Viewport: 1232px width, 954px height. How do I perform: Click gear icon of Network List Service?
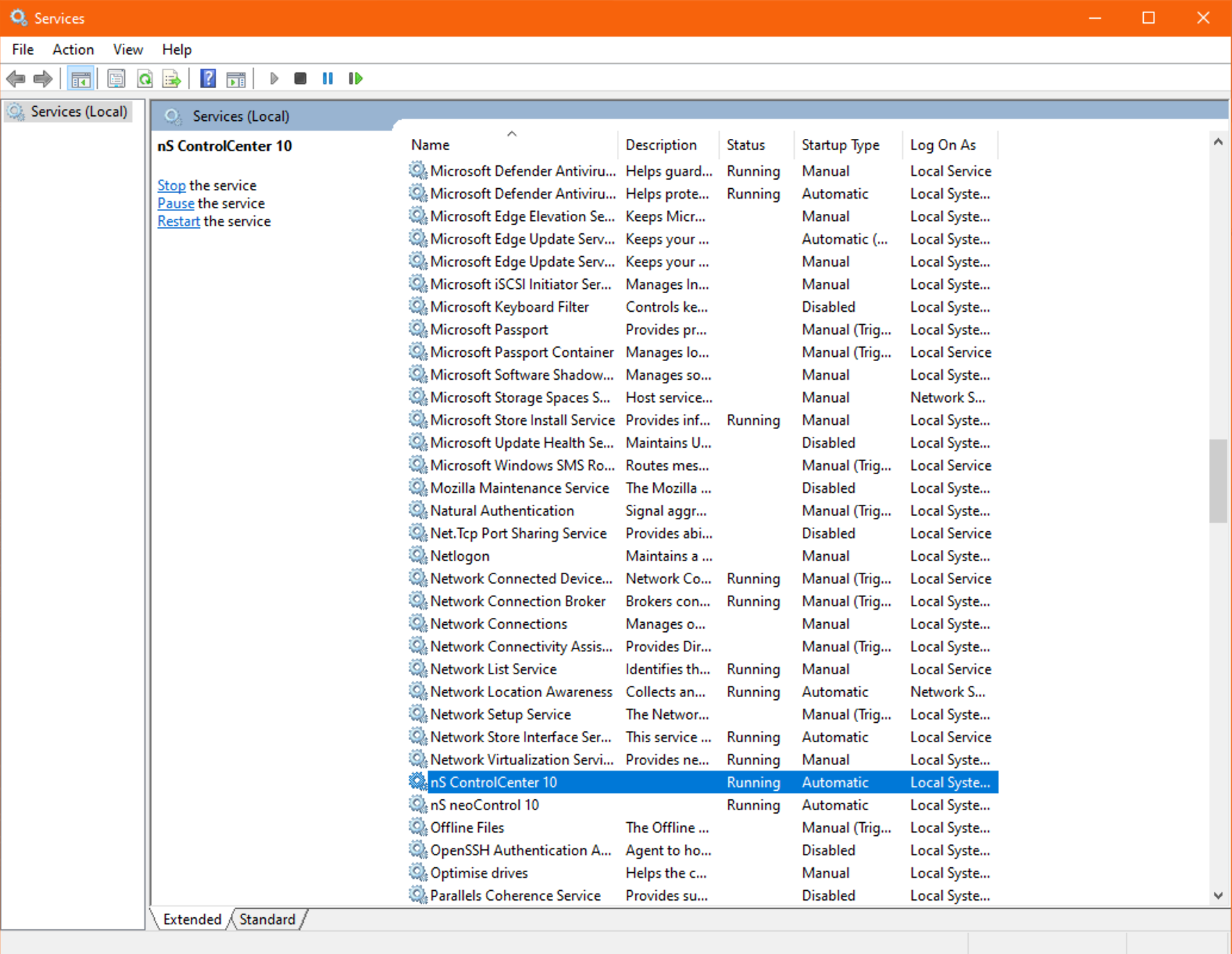[417, 669]
